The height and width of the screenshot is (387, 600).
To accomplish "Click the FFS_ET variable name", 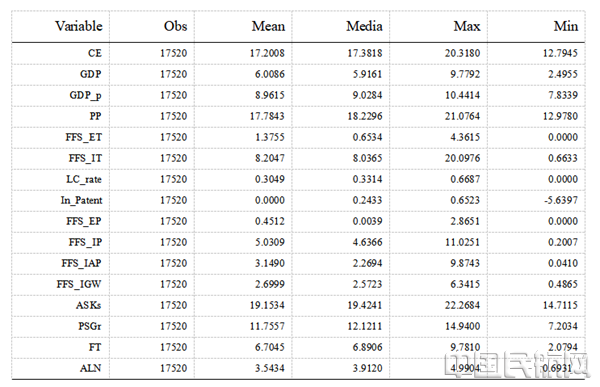I will [83, 137].
